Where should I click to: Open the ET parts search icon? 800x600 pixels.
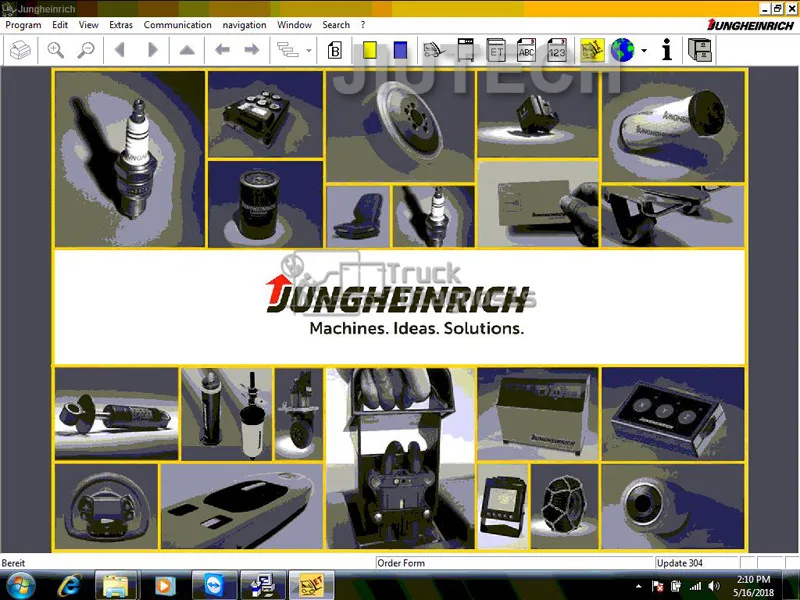[x=496, y=50]
